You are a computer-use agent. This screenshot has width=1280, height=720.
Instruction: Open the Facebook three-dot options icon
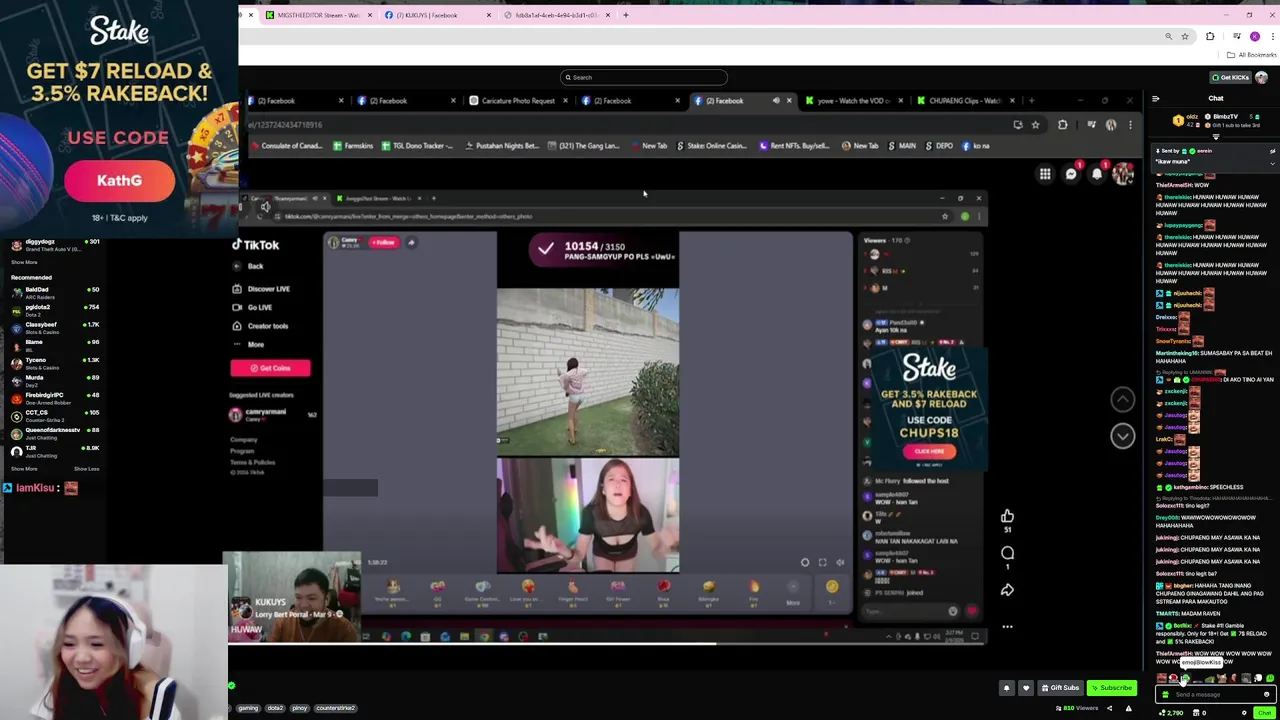[x=1007, y=627]
